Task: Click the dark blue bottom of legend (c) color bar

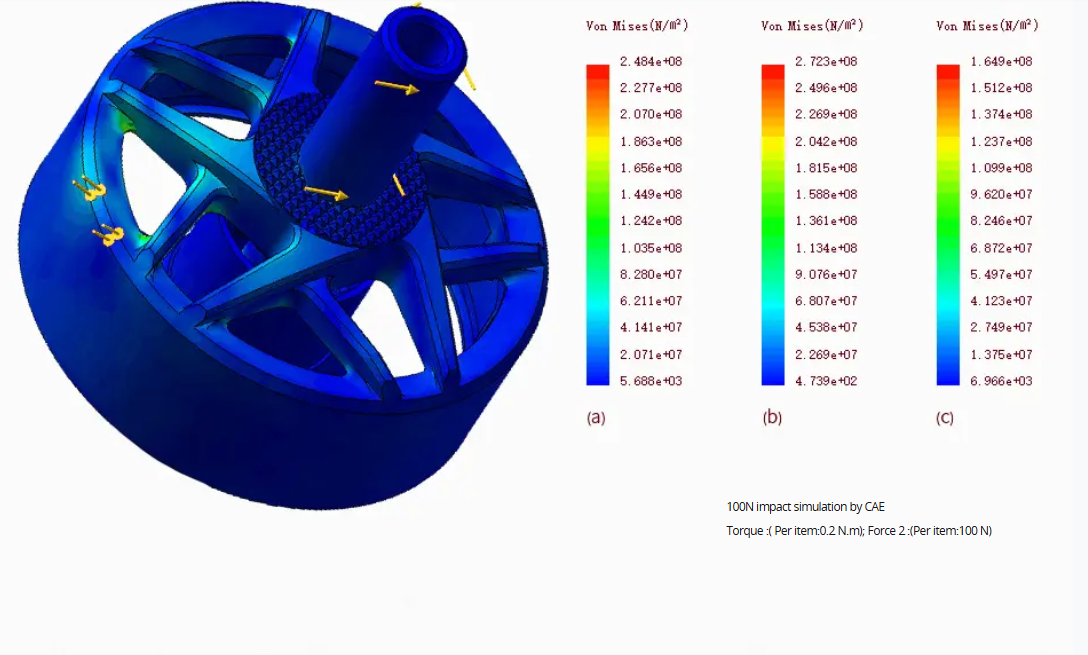Action: pyautogui.click(x=947, y=374)
